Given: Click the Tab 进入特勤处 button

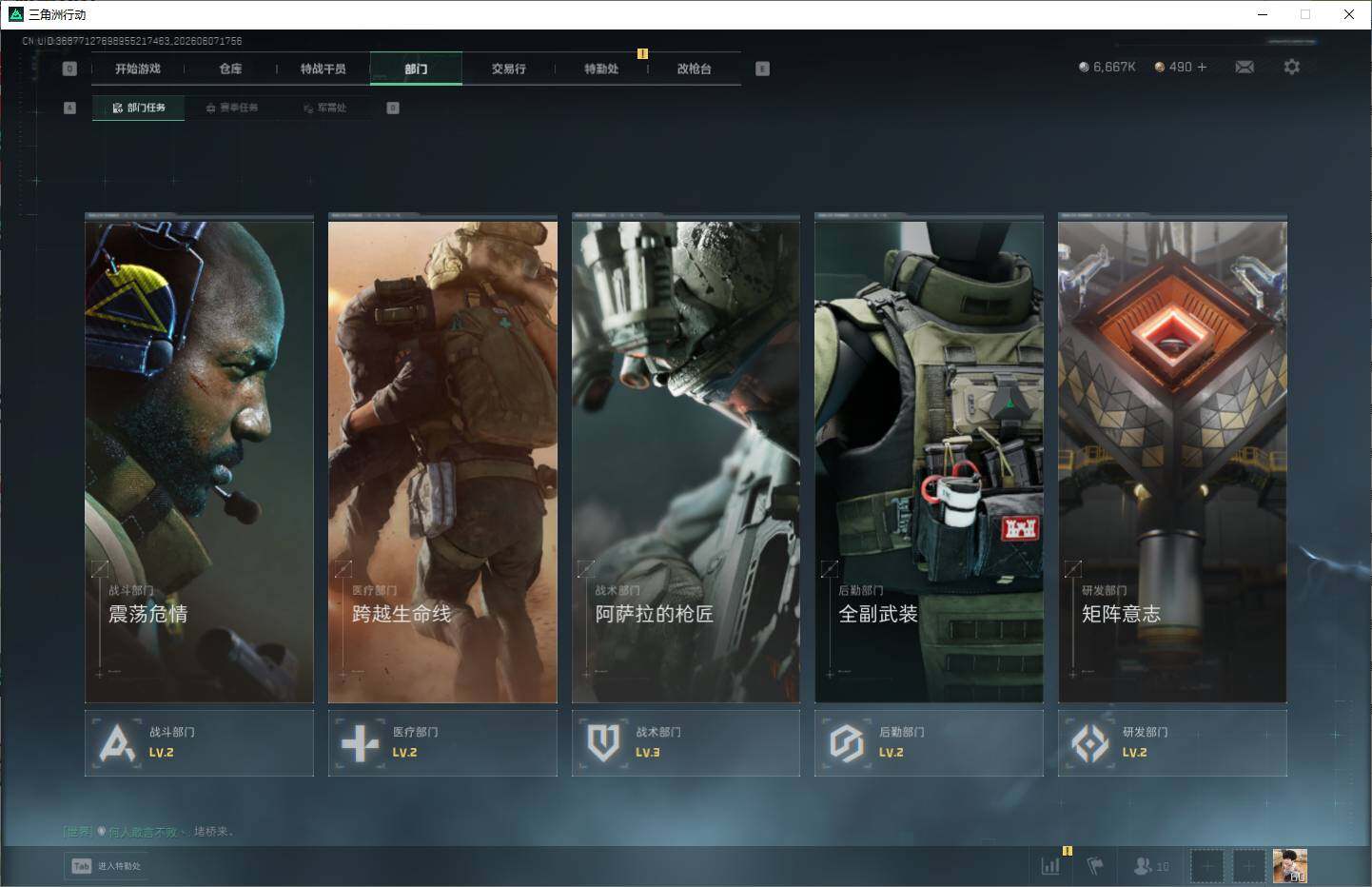Looking at the screenshot, I should coord(107,866).
